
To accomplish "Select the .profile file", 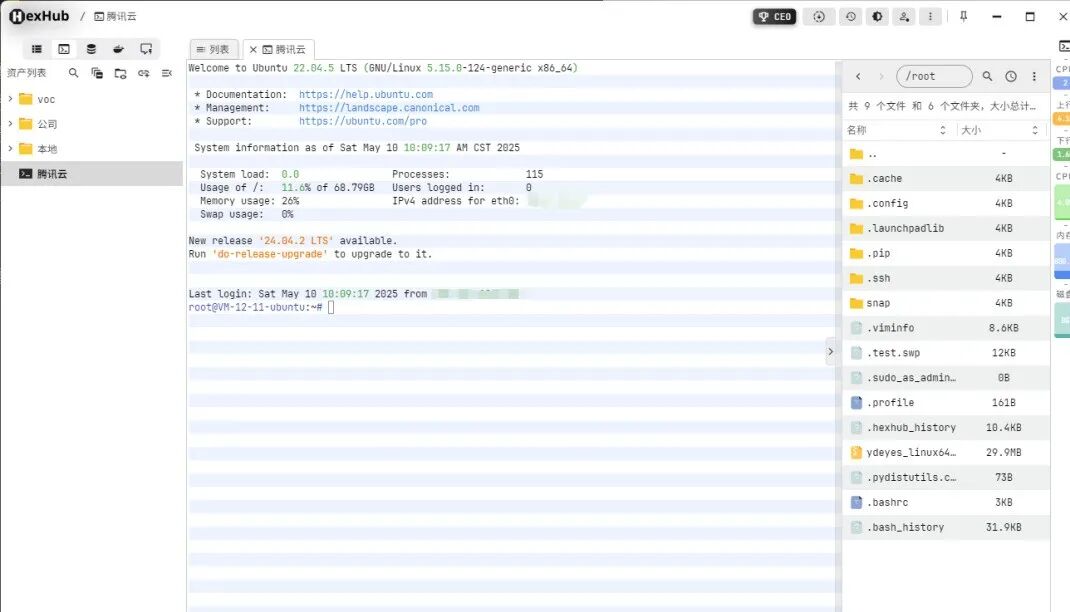I will pos(946,403).
